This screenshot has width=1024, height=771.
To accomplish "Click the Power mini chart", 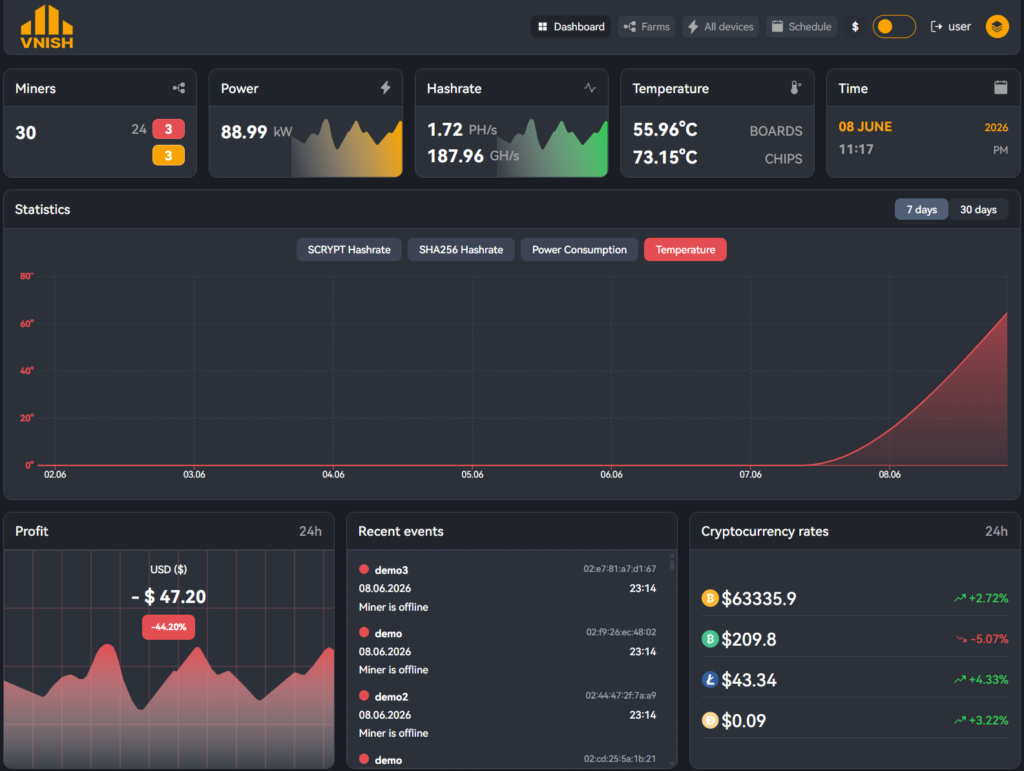I will point(347,148).
